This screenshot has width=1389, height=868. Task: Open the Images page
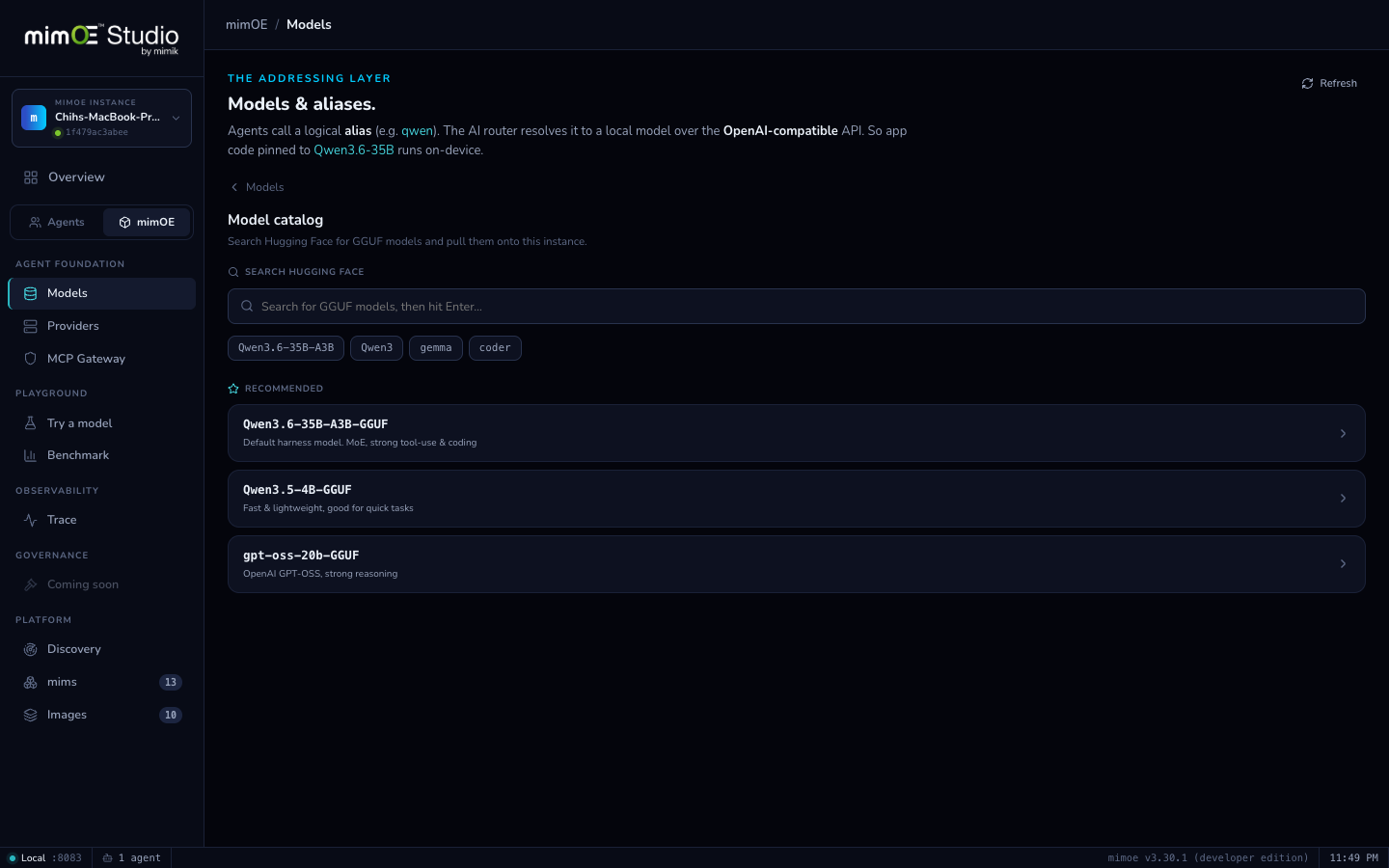pyautogui.click(x=101, y=715)
